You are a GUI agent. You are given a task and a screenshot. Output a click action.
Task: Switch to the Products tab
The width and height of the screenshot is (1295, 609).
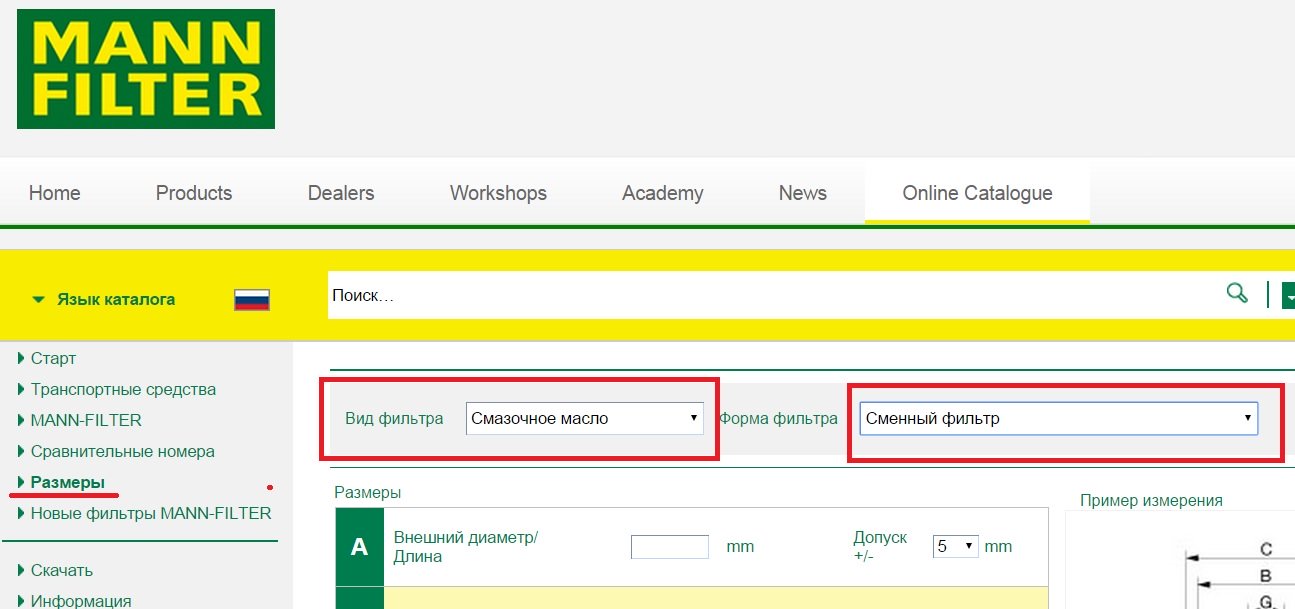(x=194, y=193)
